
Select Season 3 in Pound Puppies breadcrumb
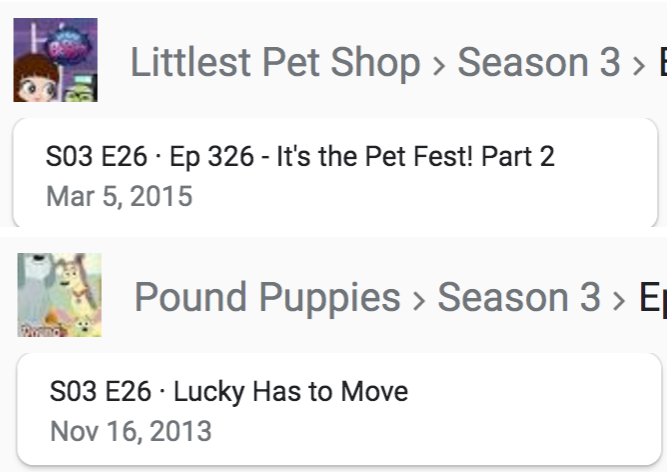[519, 297]
